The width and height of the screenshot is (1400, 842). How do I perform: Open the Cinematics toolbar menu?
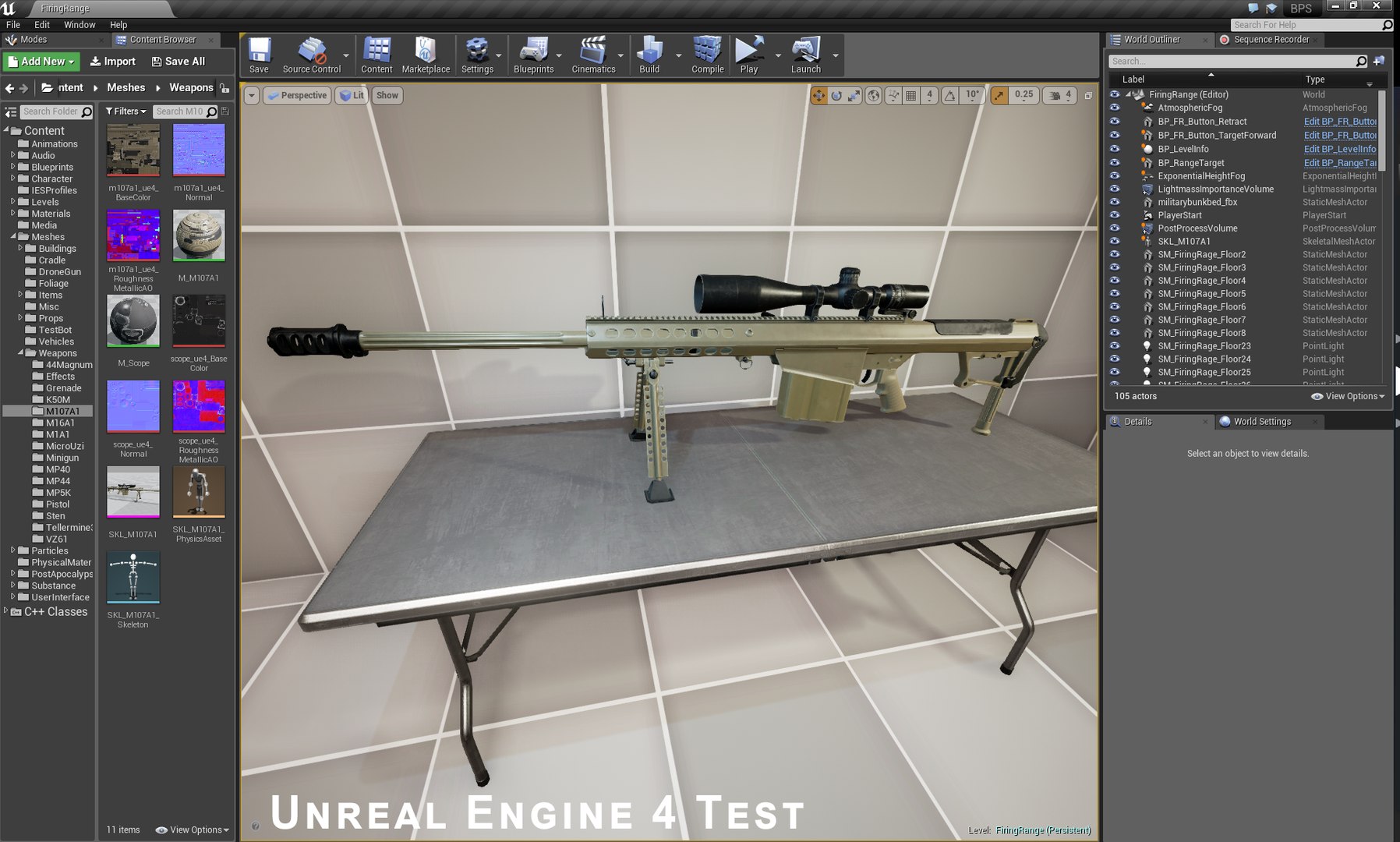click(x=593, y=55)
